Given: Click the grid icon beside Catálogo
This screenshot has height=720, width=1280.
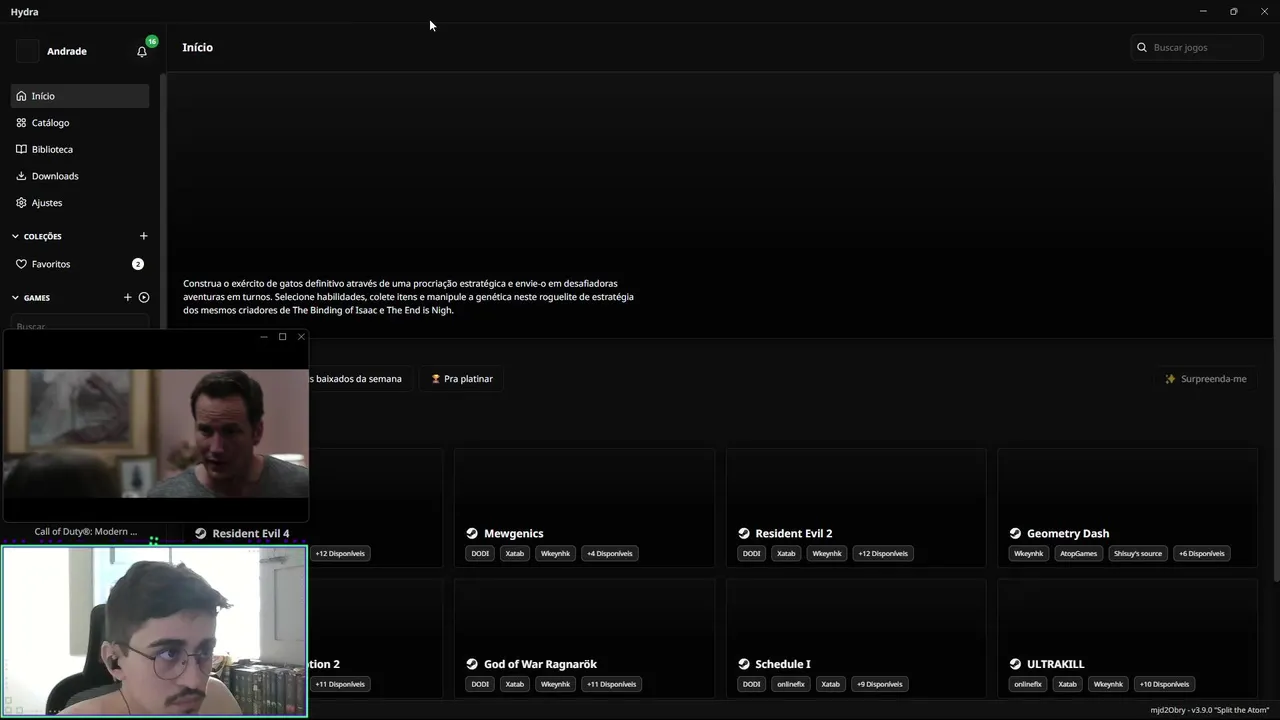Looking at the screenshot, I should click(x=21, y=123).
